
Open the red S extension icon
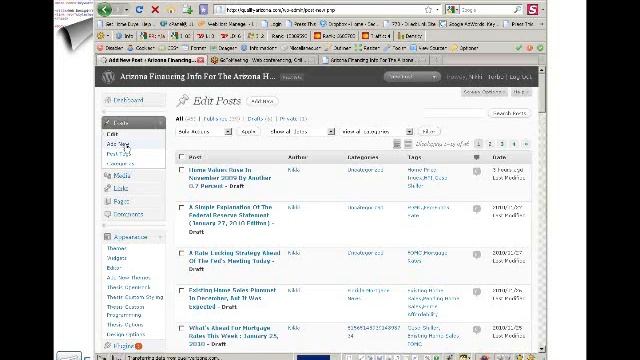[532, 9]
